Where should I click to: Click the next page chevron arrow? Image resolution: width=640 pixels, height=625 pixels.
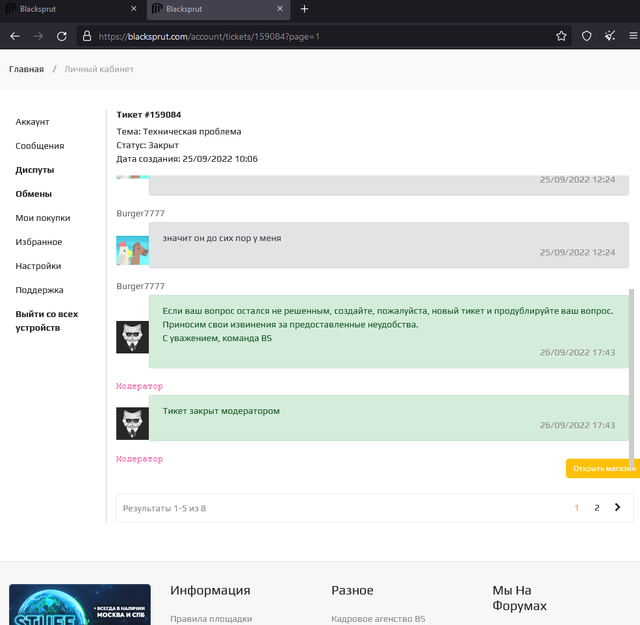point(618,507)
